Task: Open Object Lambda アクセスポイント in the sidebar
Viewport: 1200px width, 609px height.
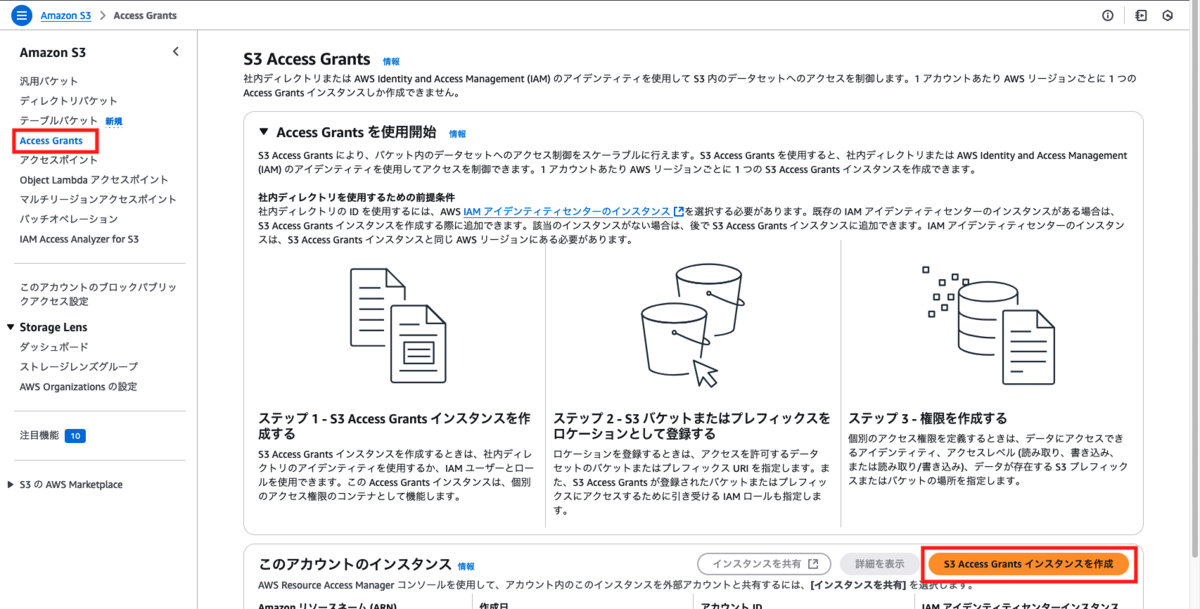Action: (x=94, y=180)
